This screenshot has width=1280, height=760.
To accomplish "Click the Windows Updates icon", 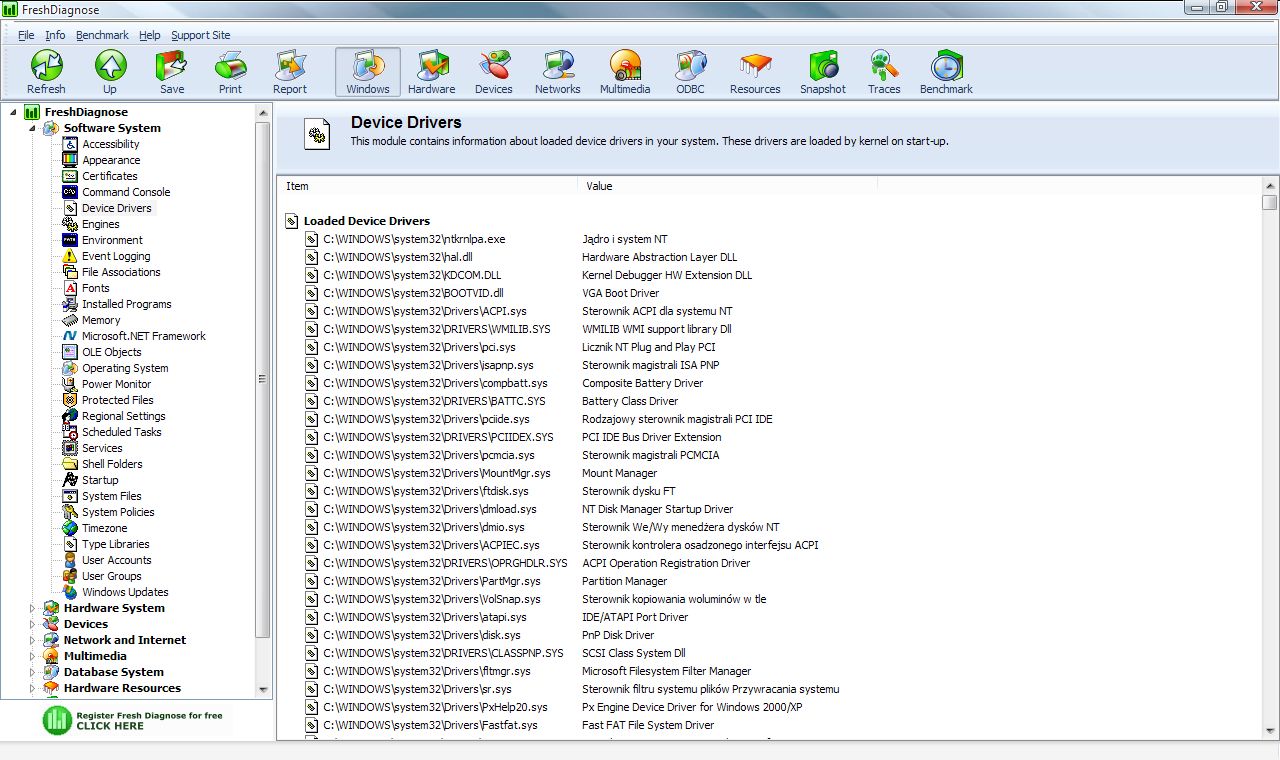I will 70,592.
